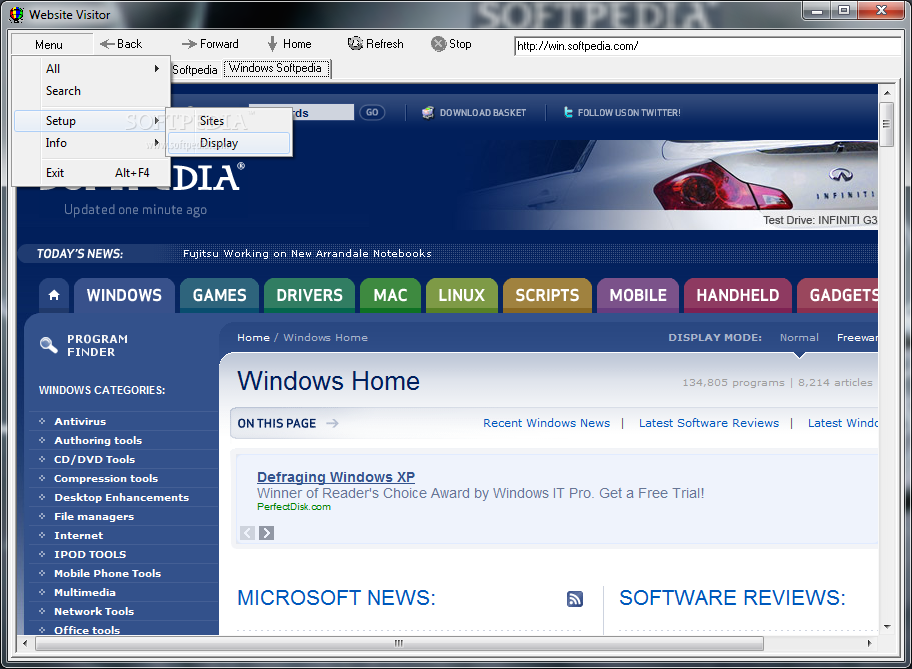
Task: Open the MAC section tab
Action: (390, 296)
